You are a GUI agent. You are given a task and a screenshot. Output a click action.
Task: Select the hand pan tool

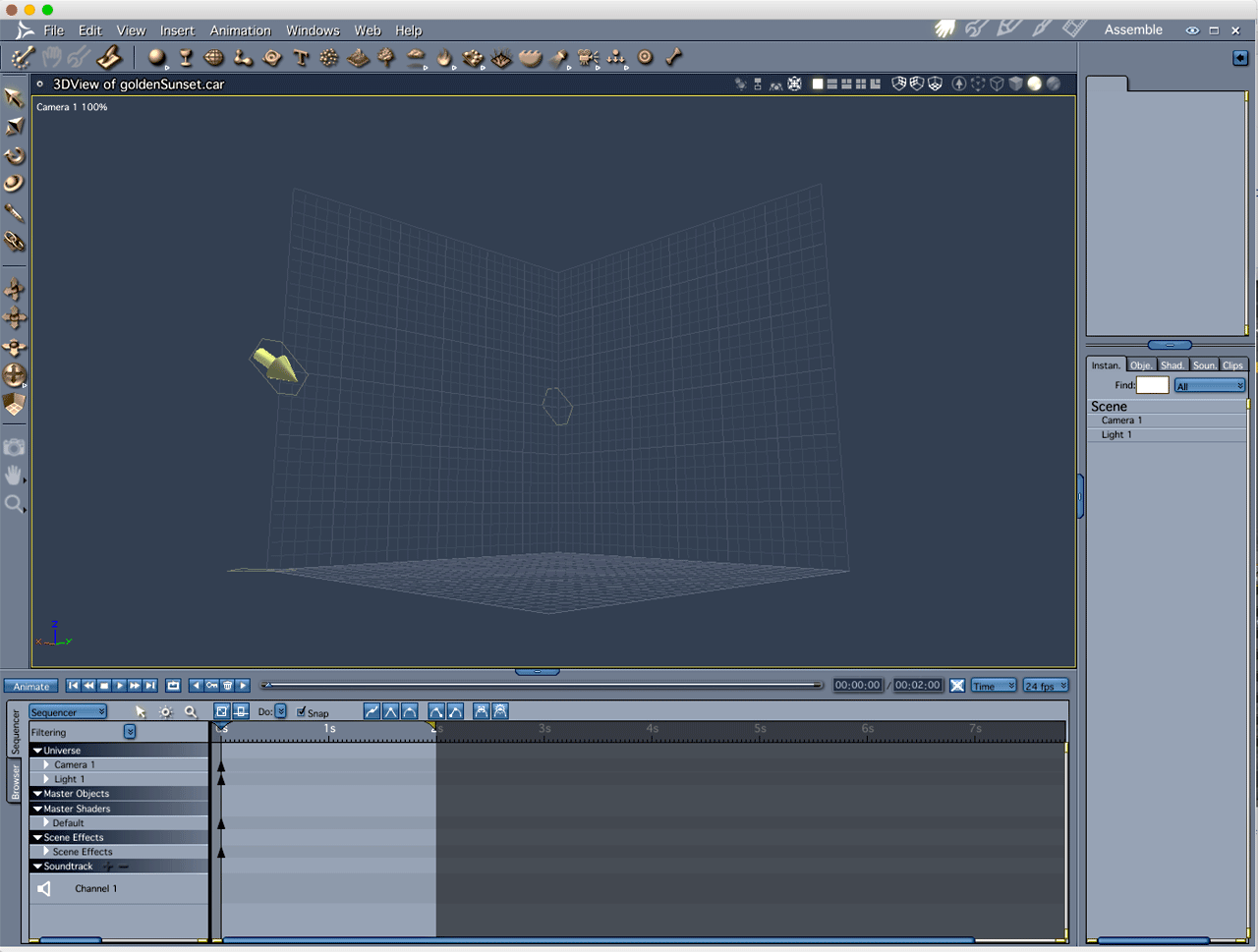[15, 476]
